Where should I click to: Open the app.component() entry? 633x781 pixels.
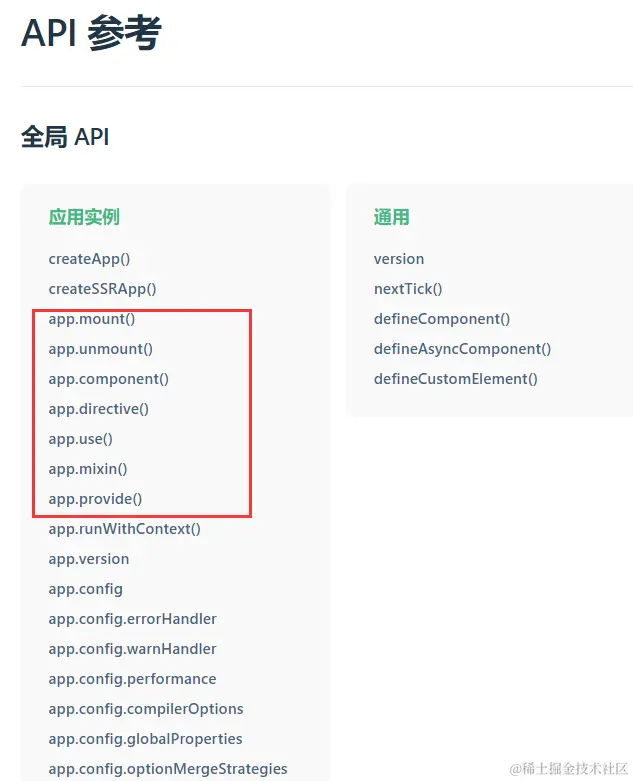(109, 379)
